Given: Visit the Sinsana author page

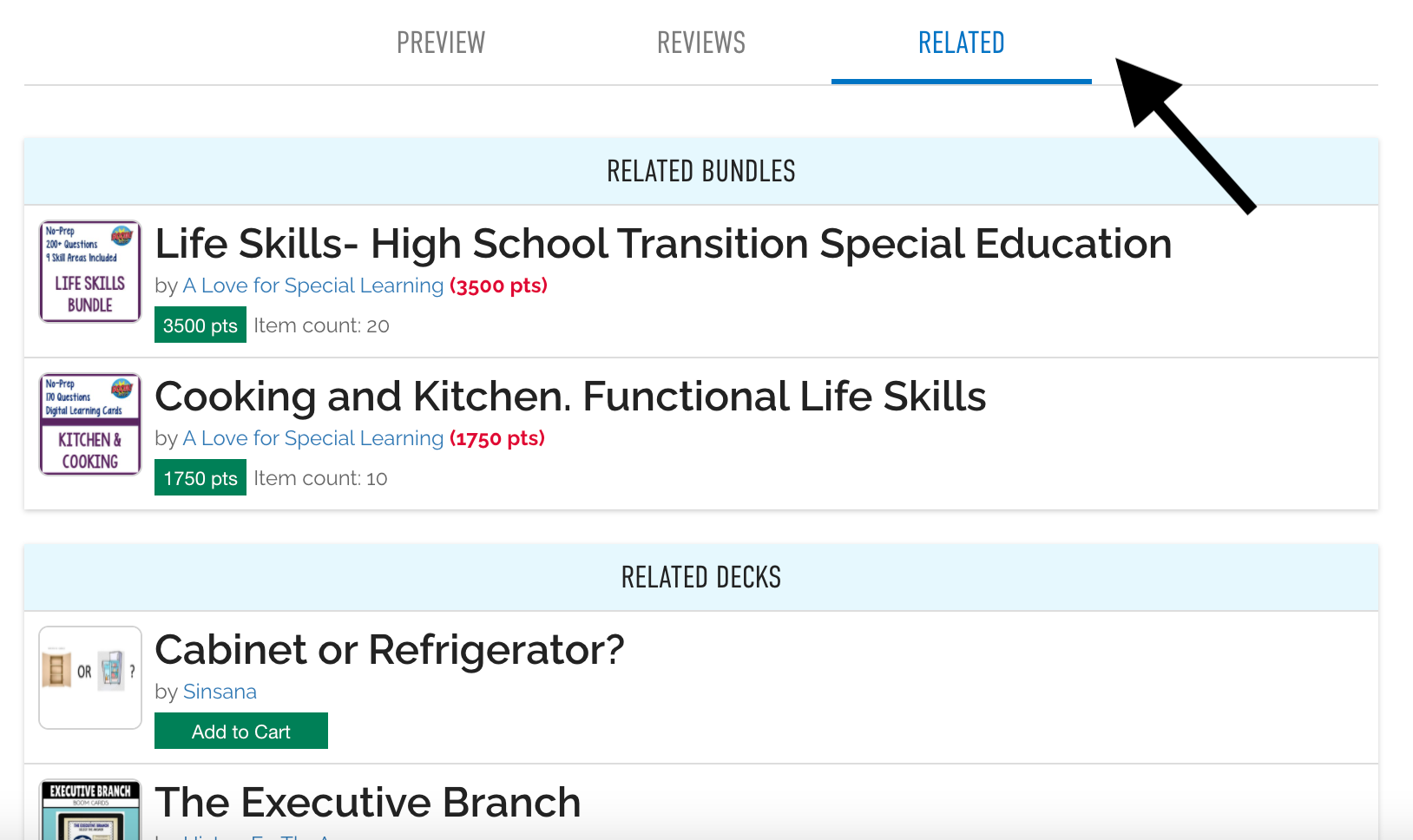Looking at the screenshot, I should (220, 692).
